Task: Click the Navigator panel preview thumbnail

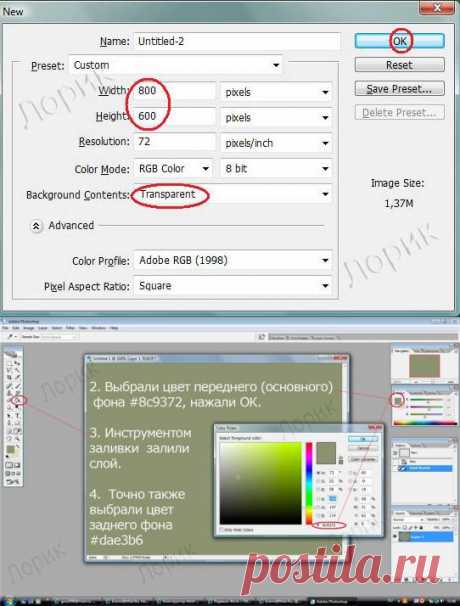Action: tap(424, 366)
